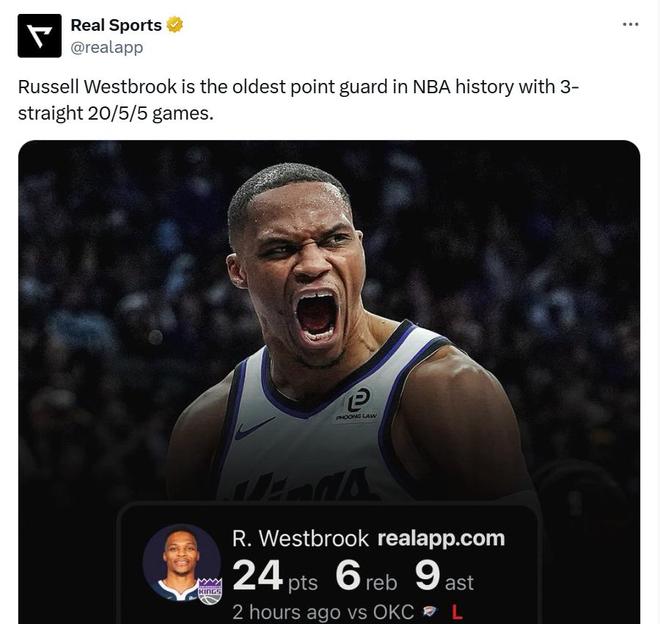Click the gold verified badge beside Real Sports

click(175, 25)
